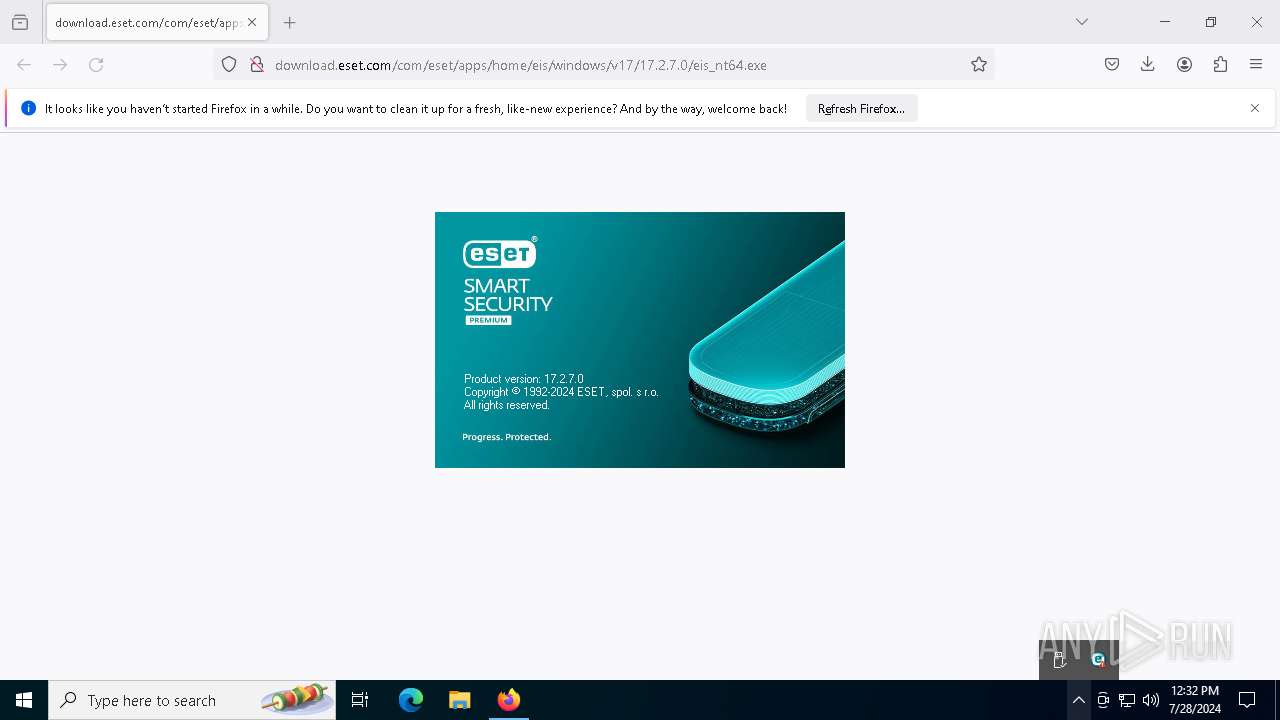This screenshot has width=1280, height=720.
Task: Restore down the Firefox window
Action: [x=1211, y=22]
